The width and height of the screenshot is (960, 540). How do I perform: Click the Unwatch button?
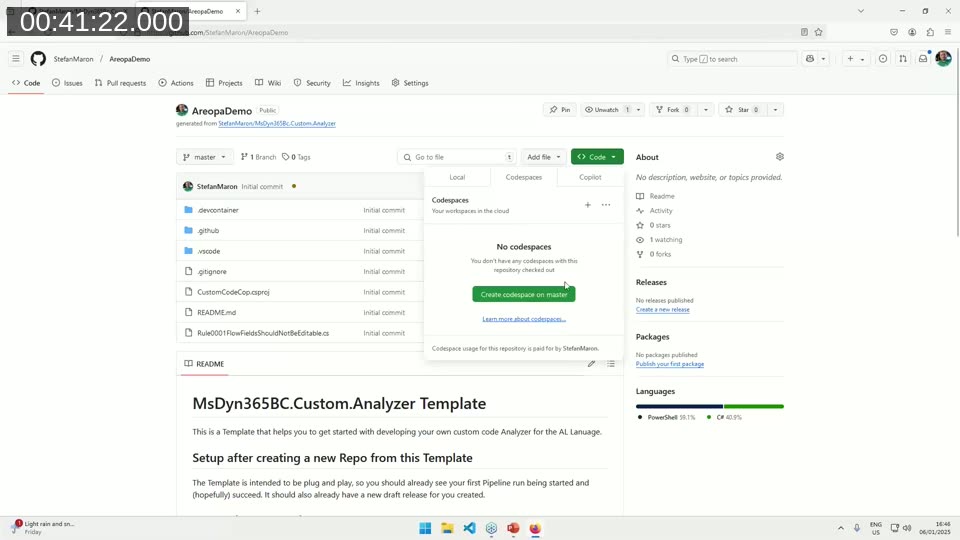click(x=606, y=110)
